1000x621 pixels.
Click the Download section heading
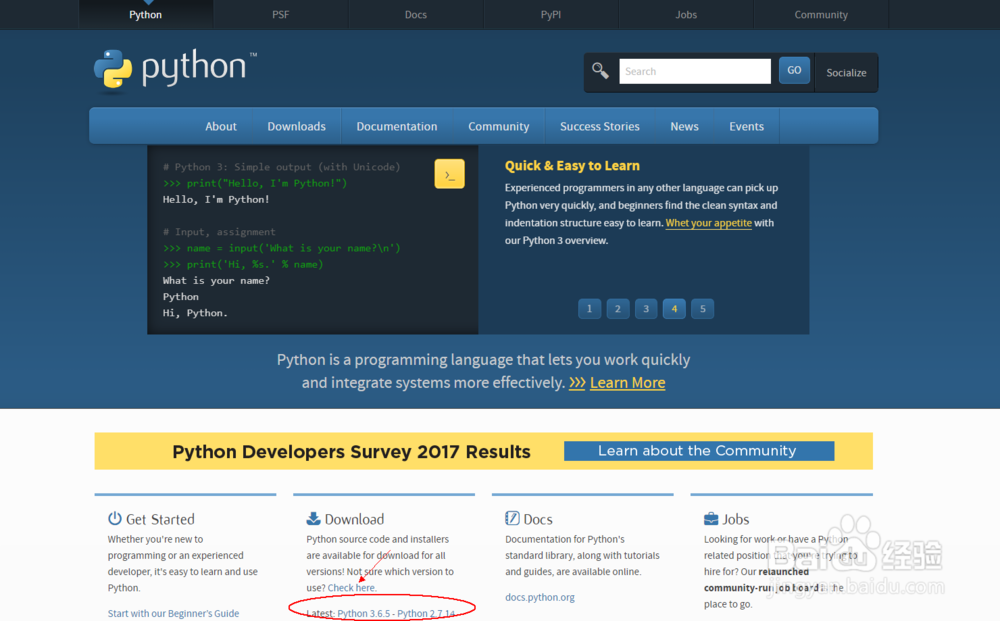click(x=354, y=519)
